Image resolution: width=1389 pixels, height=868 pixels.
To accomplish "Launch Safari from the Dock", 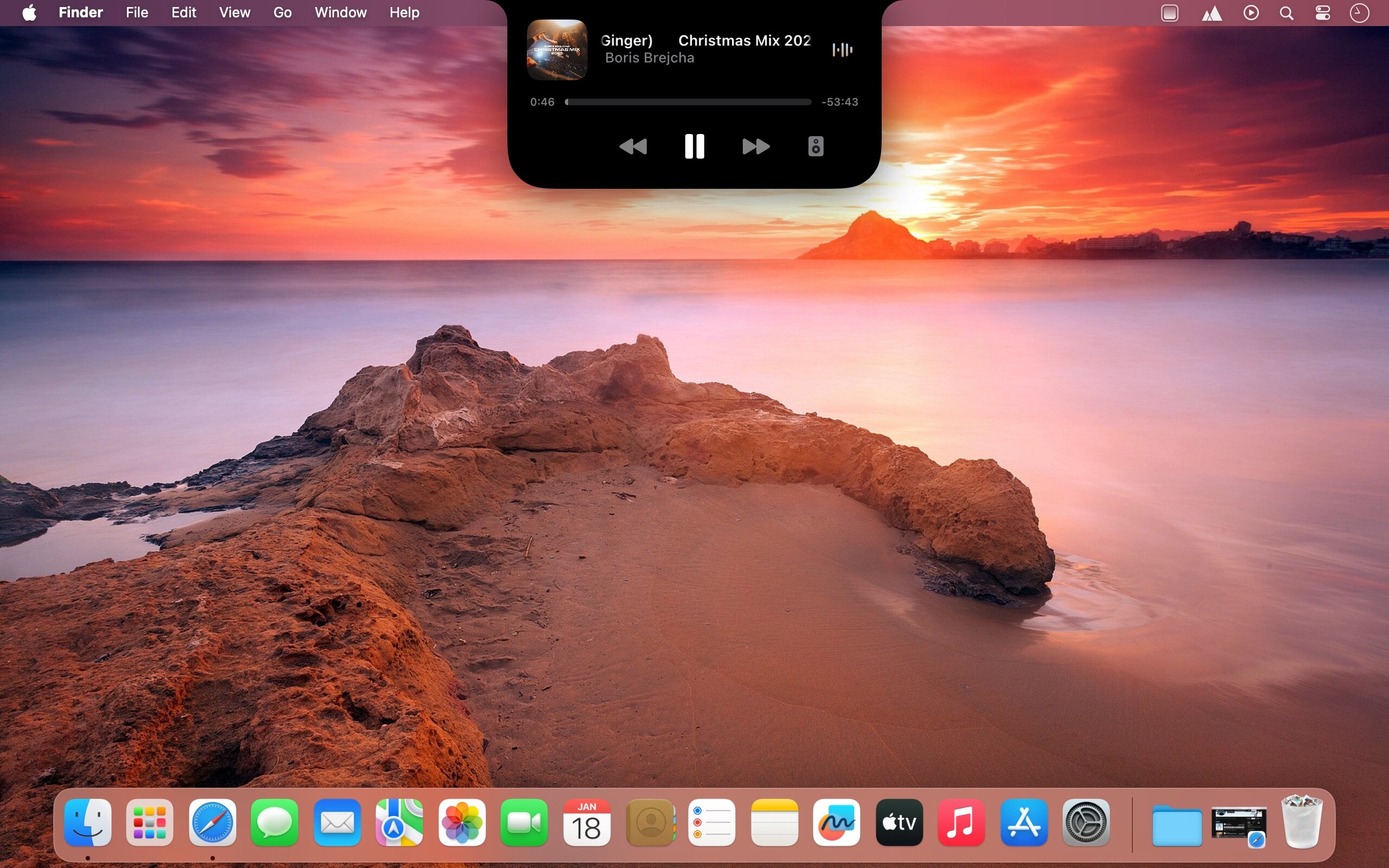I will (x=212, y=822).
